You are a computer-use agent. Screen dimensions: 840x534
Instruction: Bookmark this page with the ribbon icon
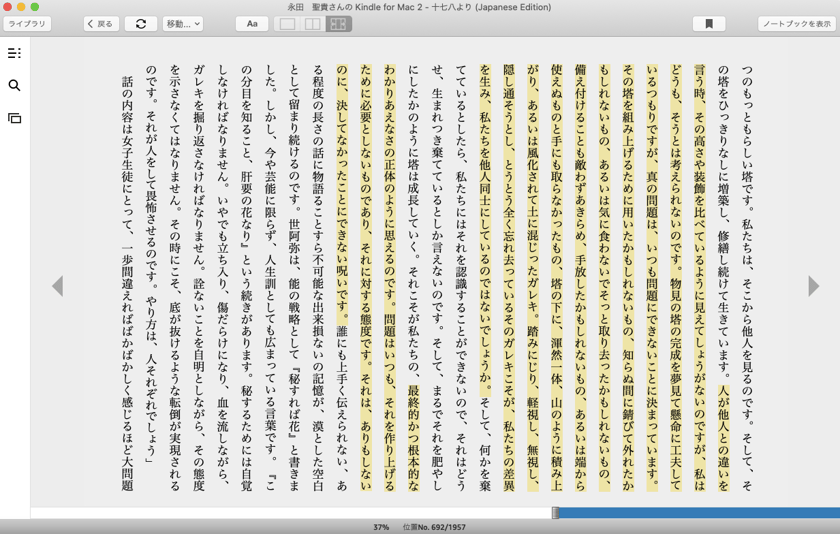click(x=709, y=24)
